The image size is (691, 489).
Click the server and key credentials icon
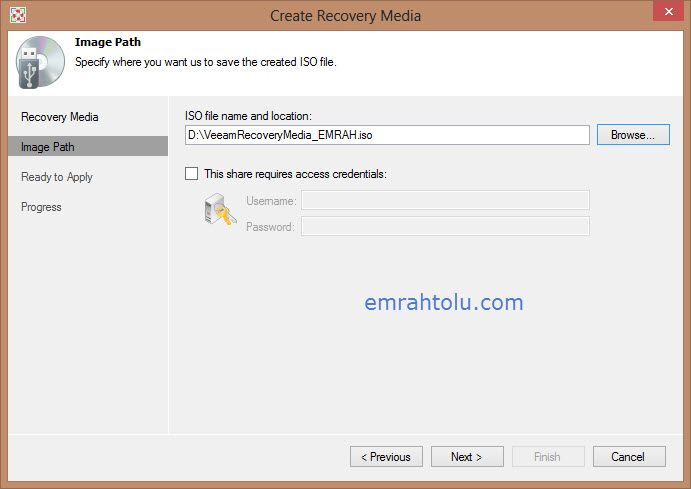[219, 210]
